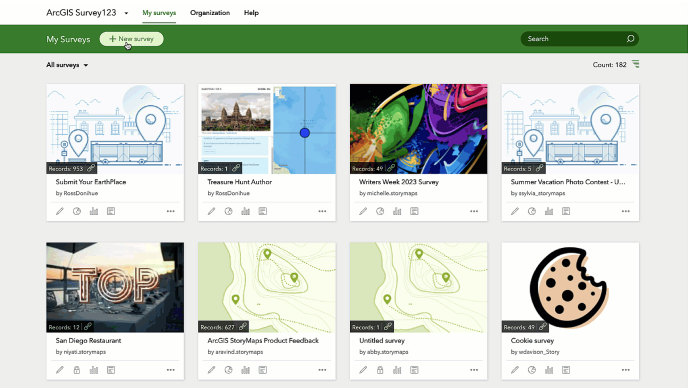Select the Writers Week 2023 Survey thumbnail
The width and height of the screenshot is (688, 388).
tap(419, 129)
